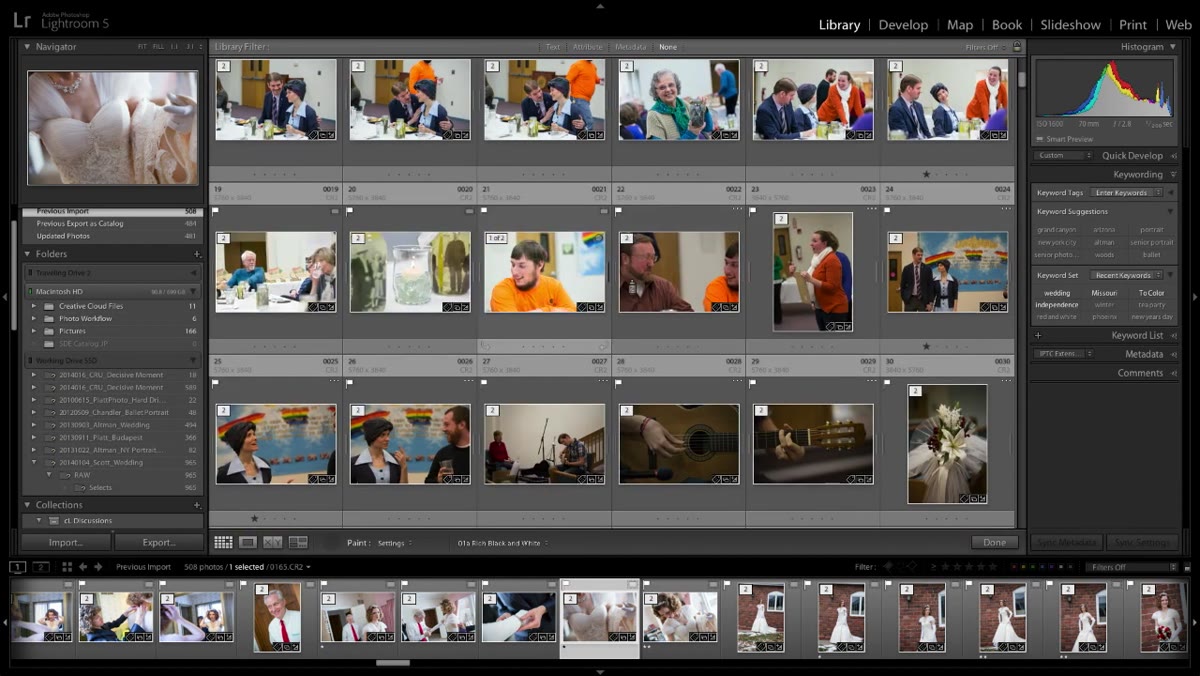Expand the Metadata panel
Image resolution: width=1200 pixels, height=676 pixels.
point(1173,354)
